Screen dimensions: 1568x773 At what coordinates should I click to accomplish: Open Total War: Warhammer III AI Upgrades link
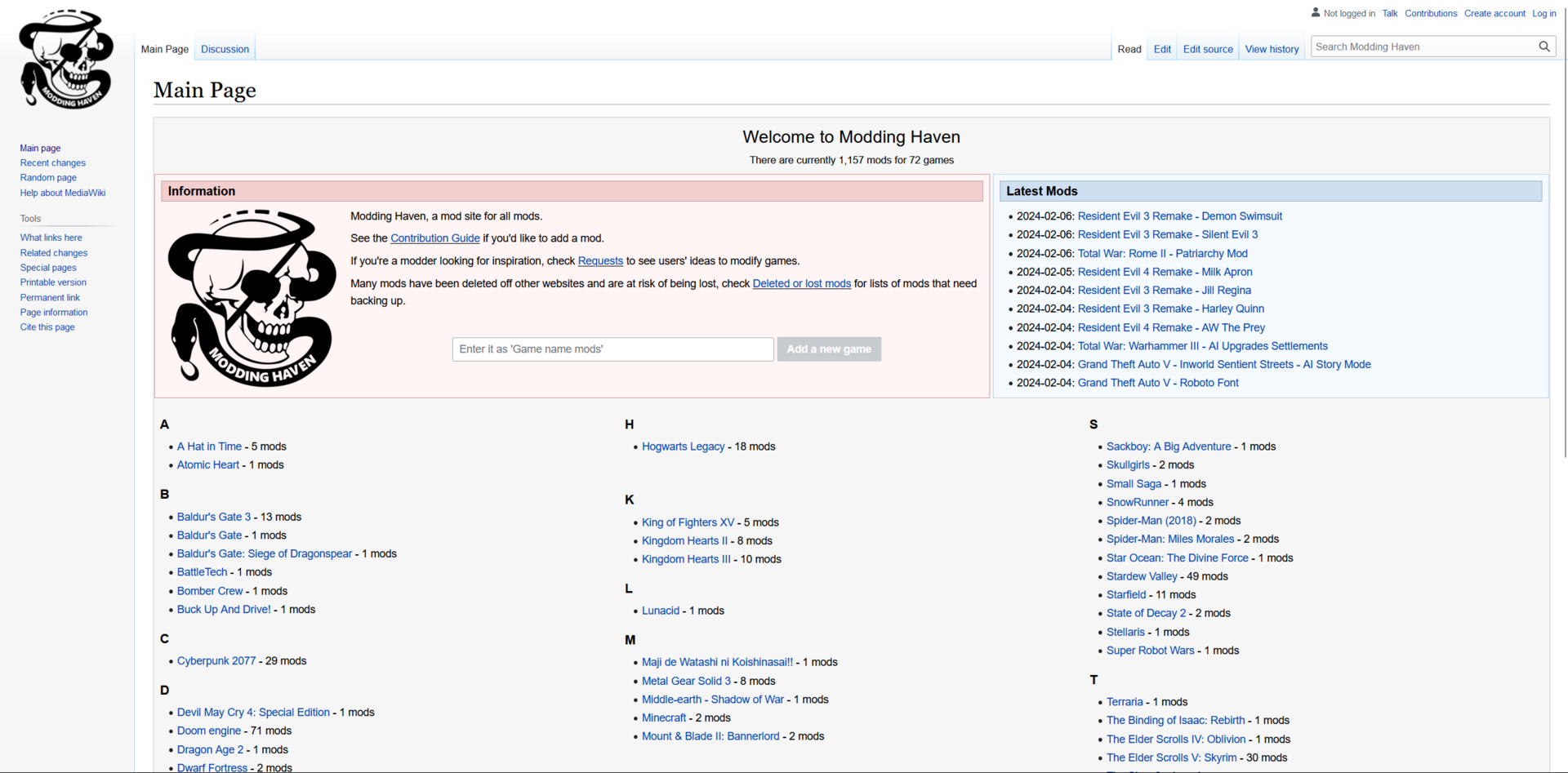coord(1203,346)
